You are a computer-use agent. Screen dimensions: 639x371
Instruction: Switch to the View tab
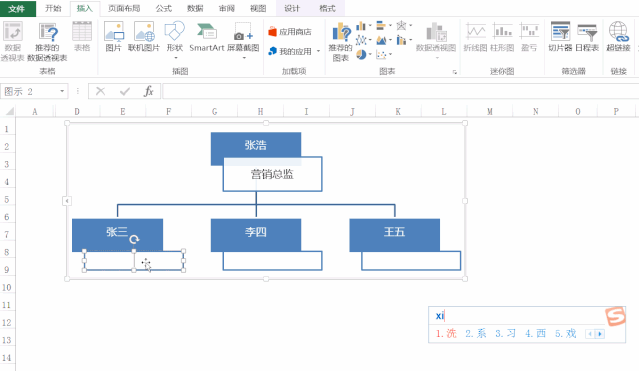[x=258, y=9]
